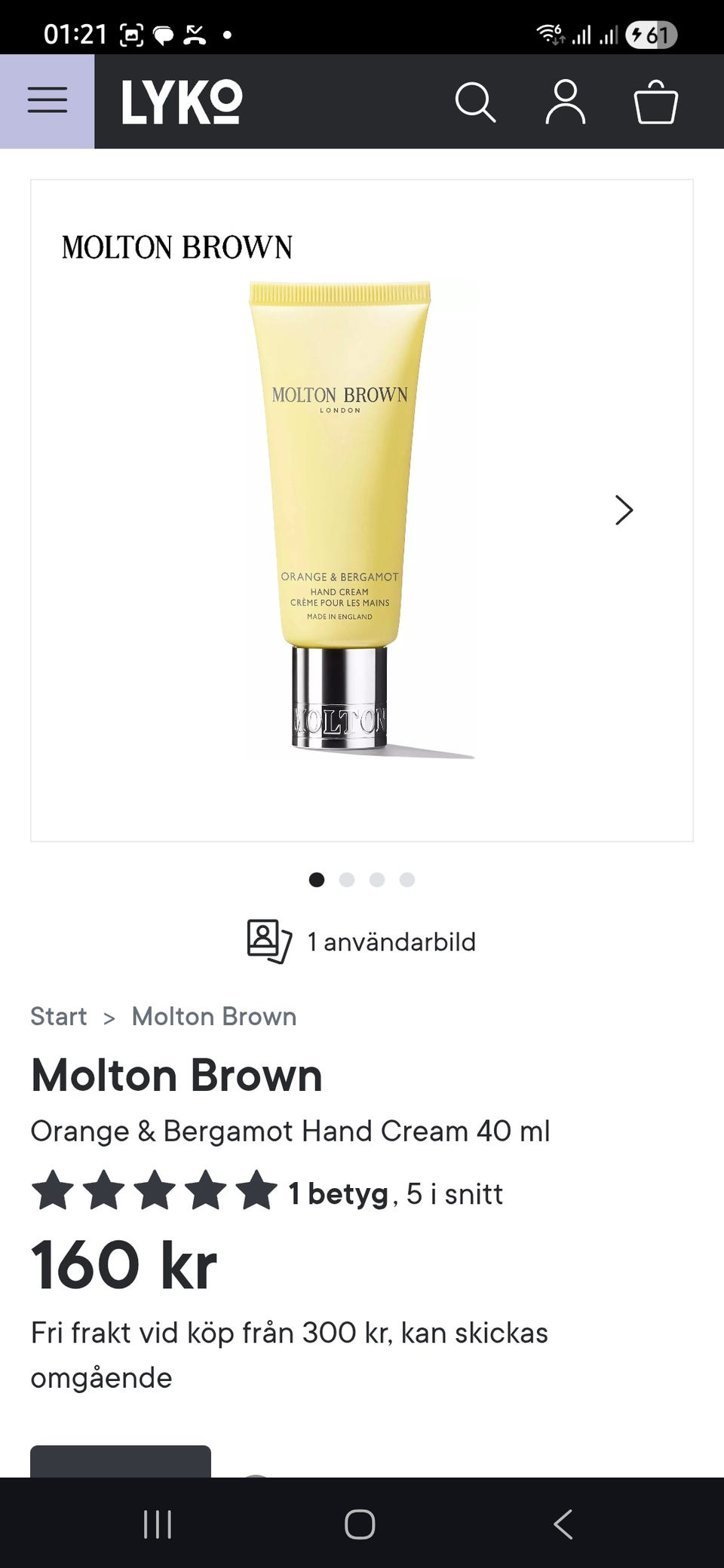Open the search magnifier icon
This screenshot has width=724, height=1568.
pyautogui.click(x=475, y=102)
